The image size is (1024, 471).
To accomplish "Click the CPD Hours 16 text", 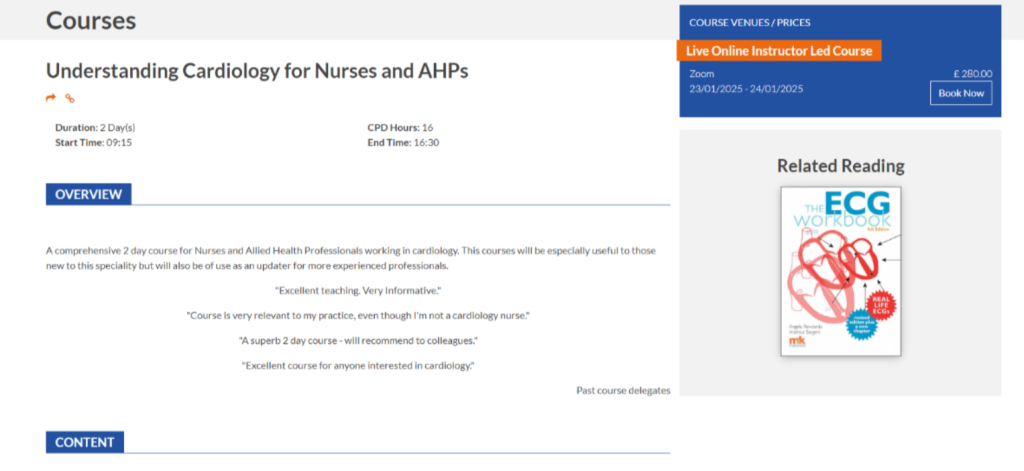I will (400, 128).
